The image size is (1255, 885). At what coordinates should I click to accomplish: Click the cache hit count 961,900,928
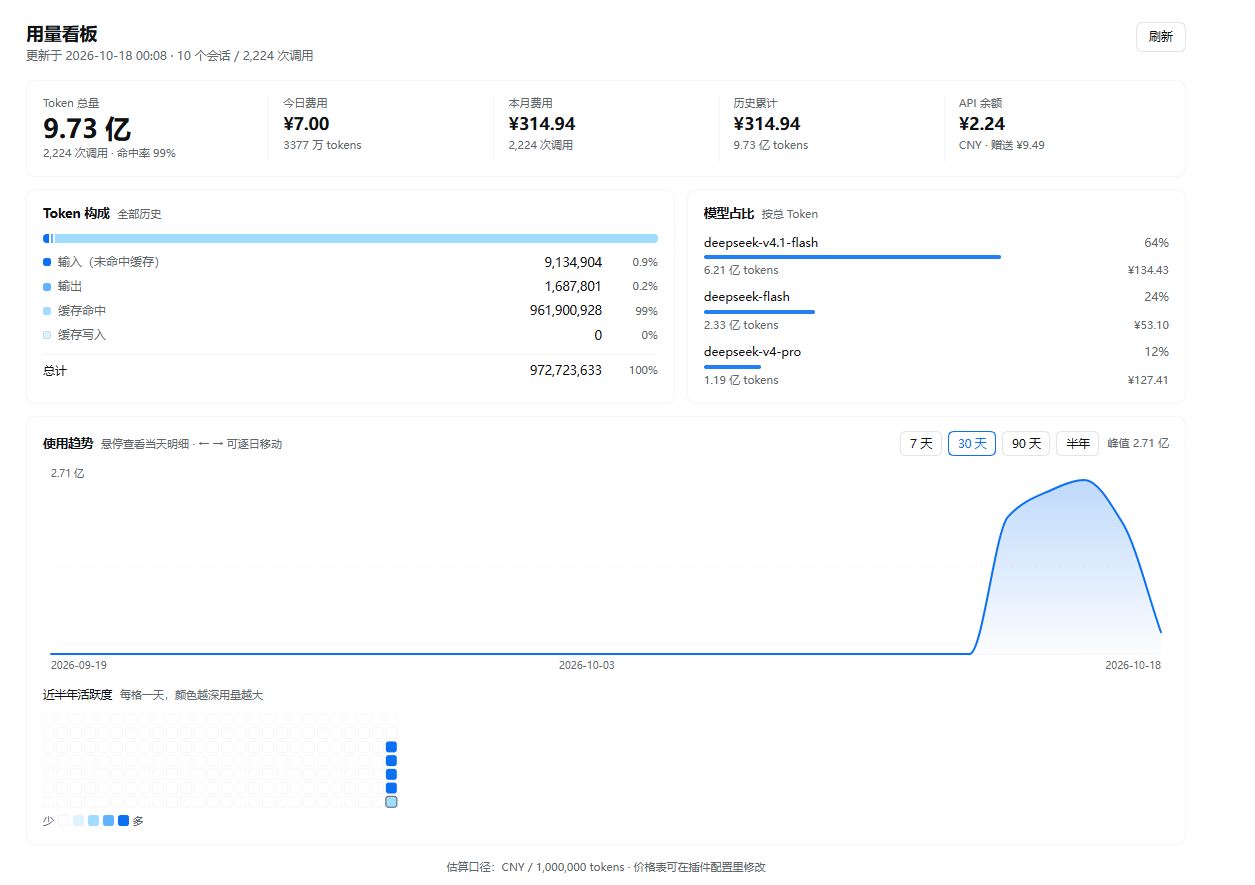[x=566, y=311]
